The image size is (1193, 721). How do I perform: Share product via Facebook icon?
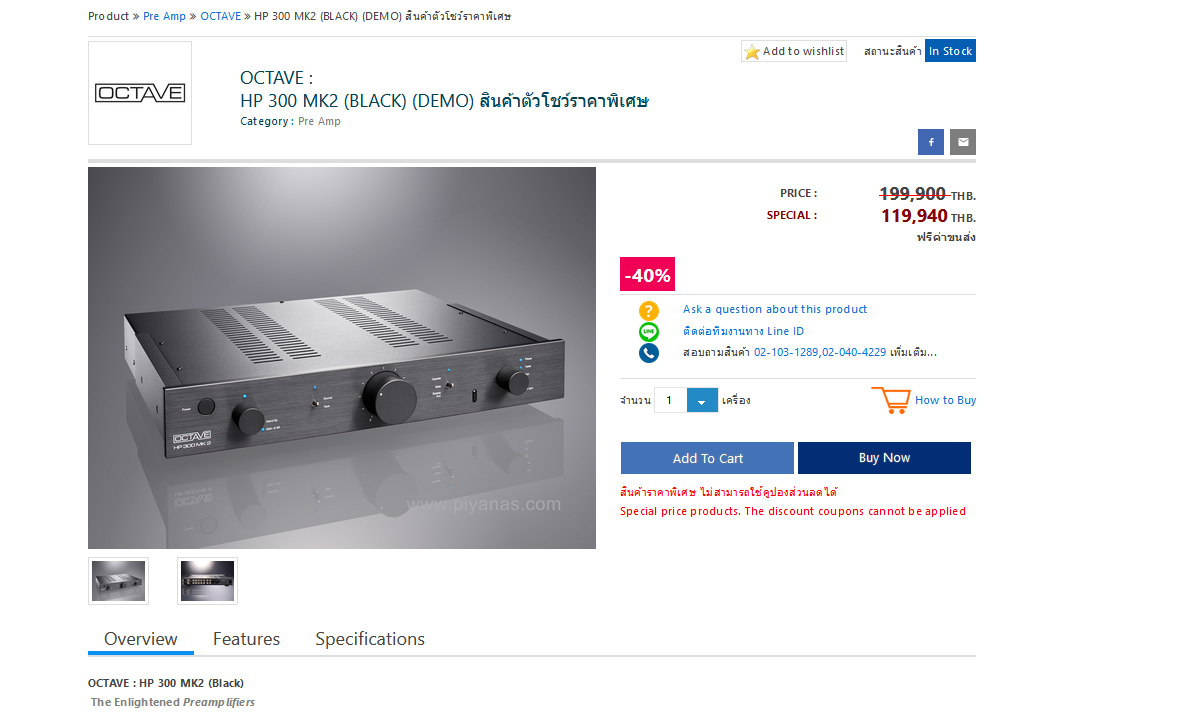point(931,142)
